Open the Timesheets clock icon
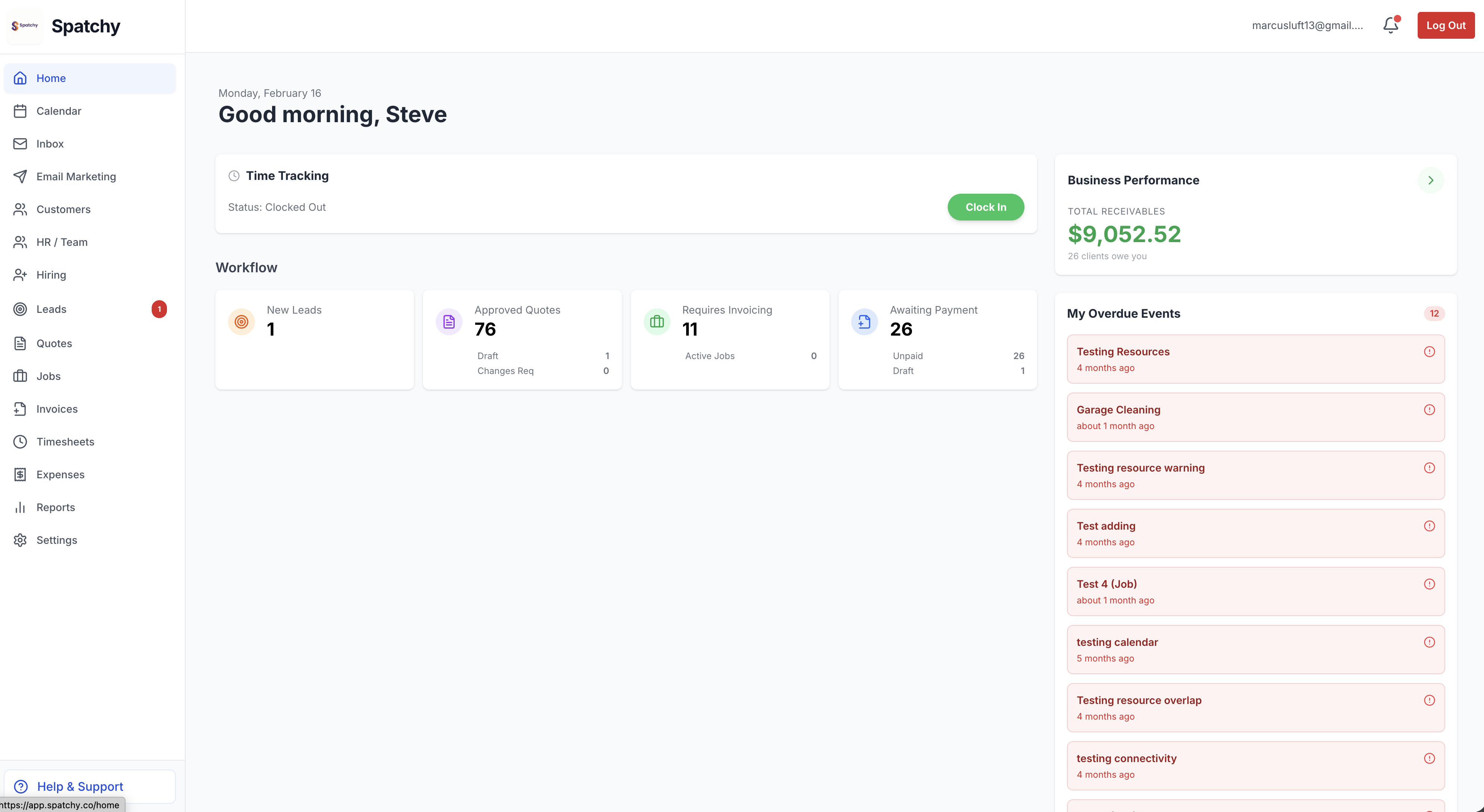 coord(20,442)
